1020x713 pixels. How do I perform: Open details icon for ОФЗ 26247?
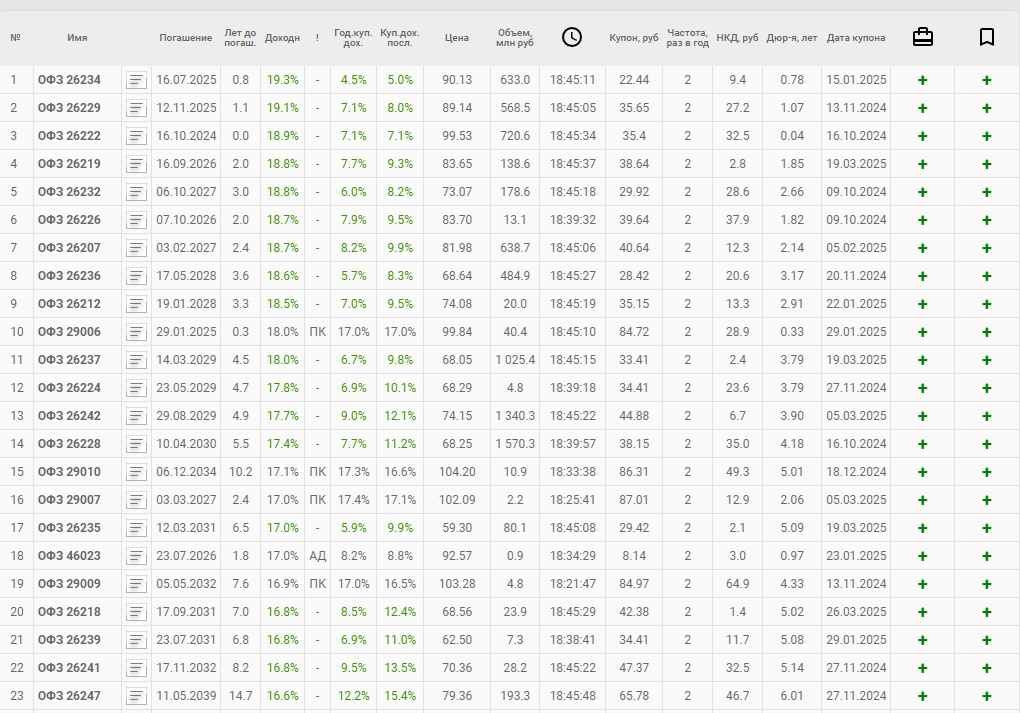136,695
